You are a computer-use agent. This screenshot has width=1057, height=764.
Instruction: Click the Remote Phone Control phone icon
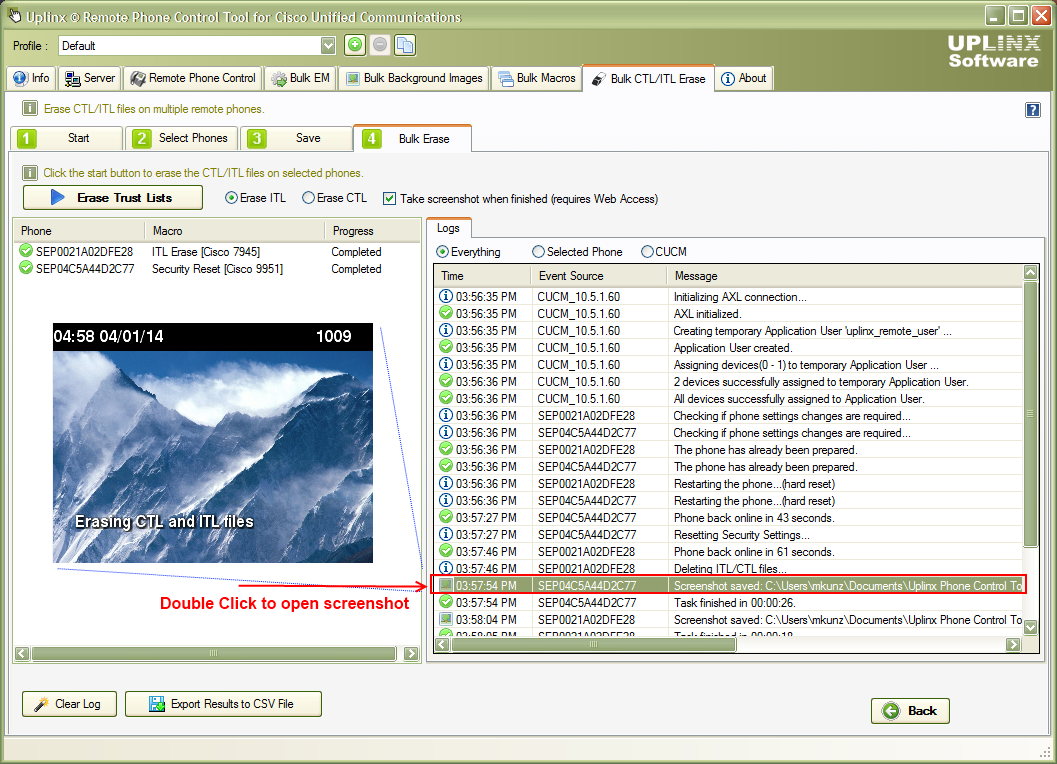tap(140, 77)
